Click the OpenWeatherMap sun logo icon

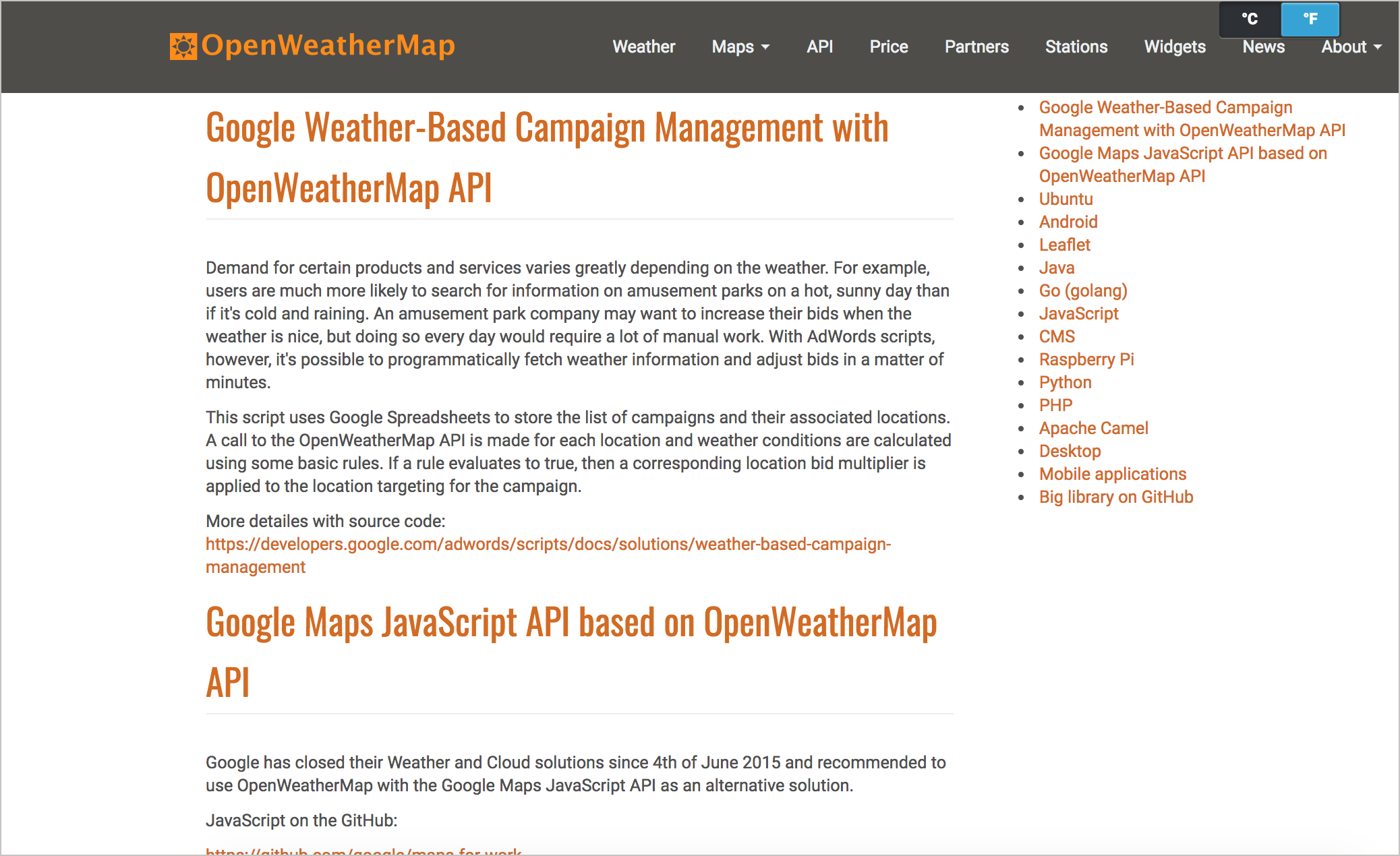[183, 47]
